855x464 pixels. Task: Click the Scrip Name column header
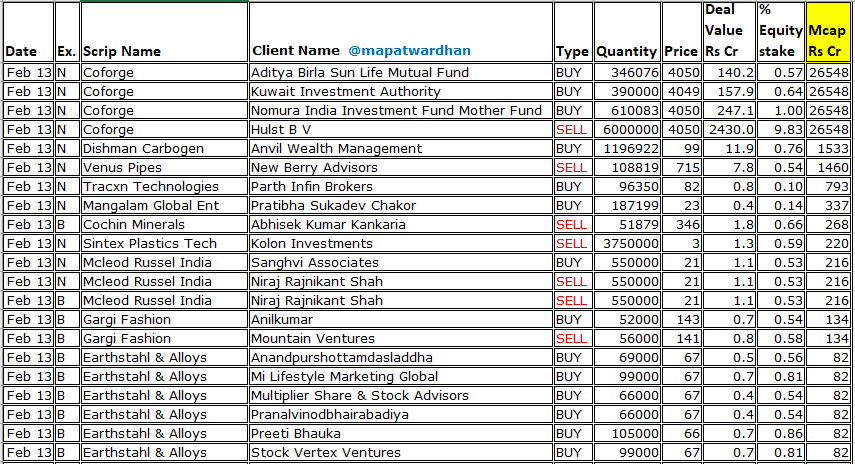[164, 32]
